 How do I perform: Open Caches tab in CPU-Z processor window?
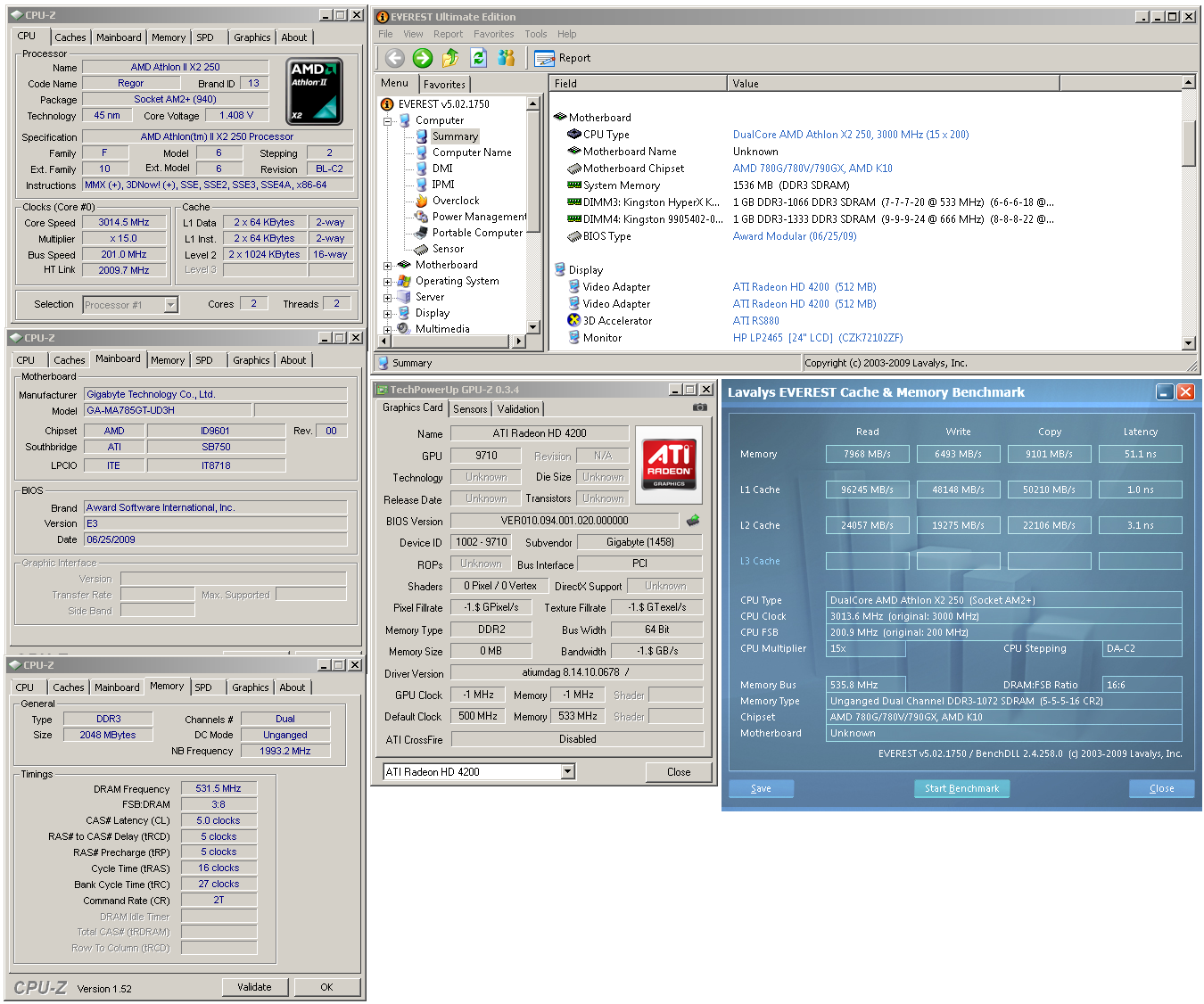[x=70, y=37]
